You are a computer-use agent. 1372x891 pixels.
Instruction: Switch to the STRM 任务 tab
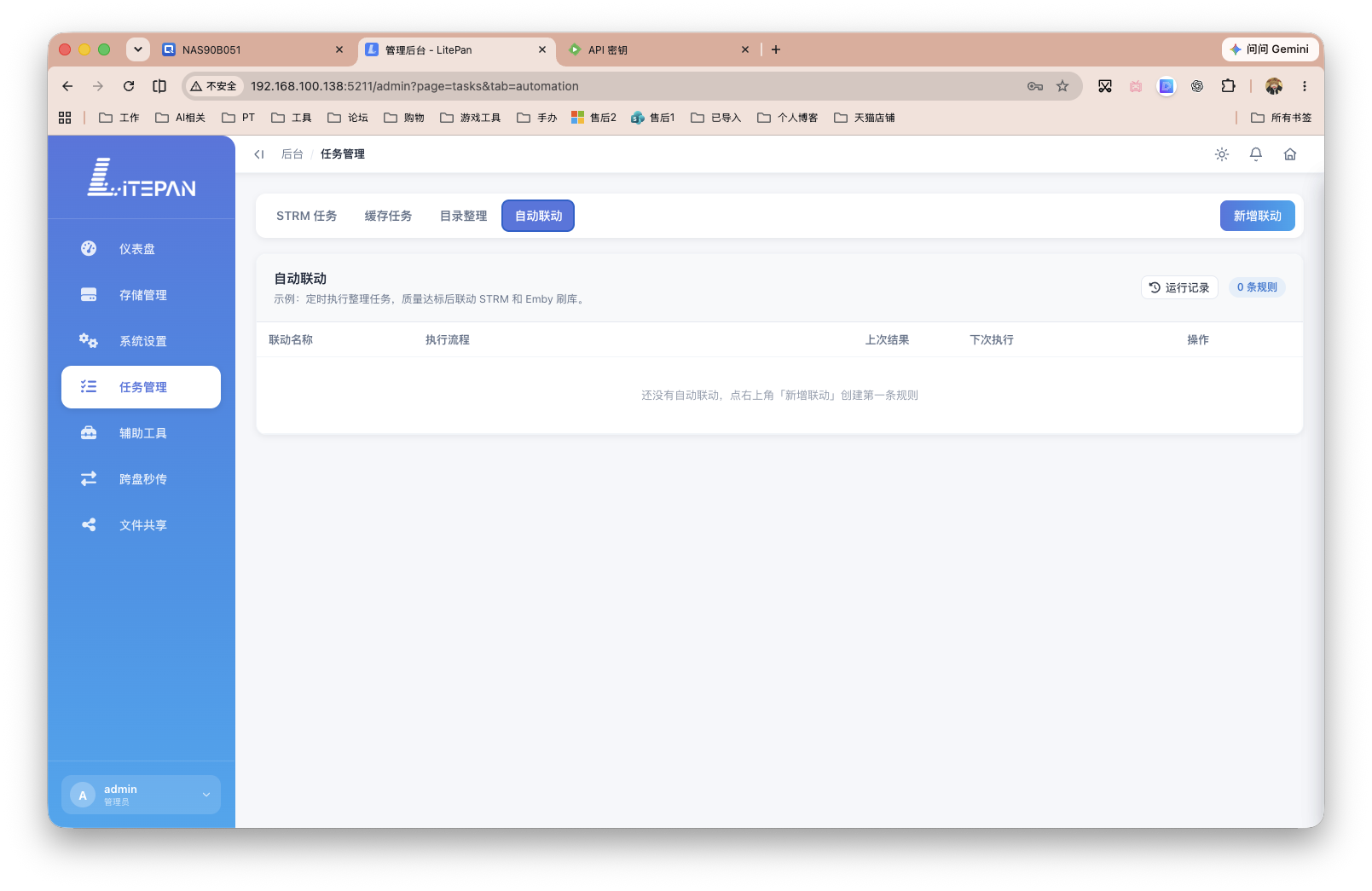[306, 216]
